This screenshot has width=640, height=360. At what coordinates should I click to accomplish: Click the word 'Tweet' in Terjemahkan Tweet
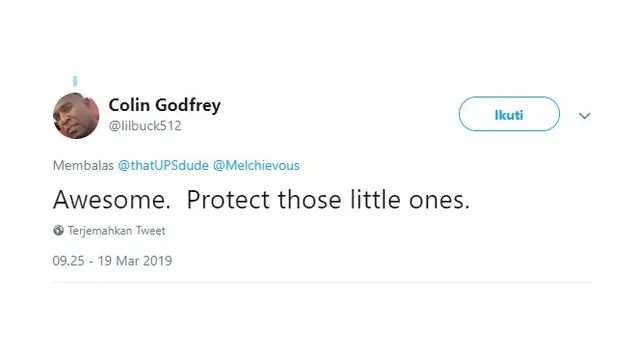pyautogui.click(x=151, y=231)
